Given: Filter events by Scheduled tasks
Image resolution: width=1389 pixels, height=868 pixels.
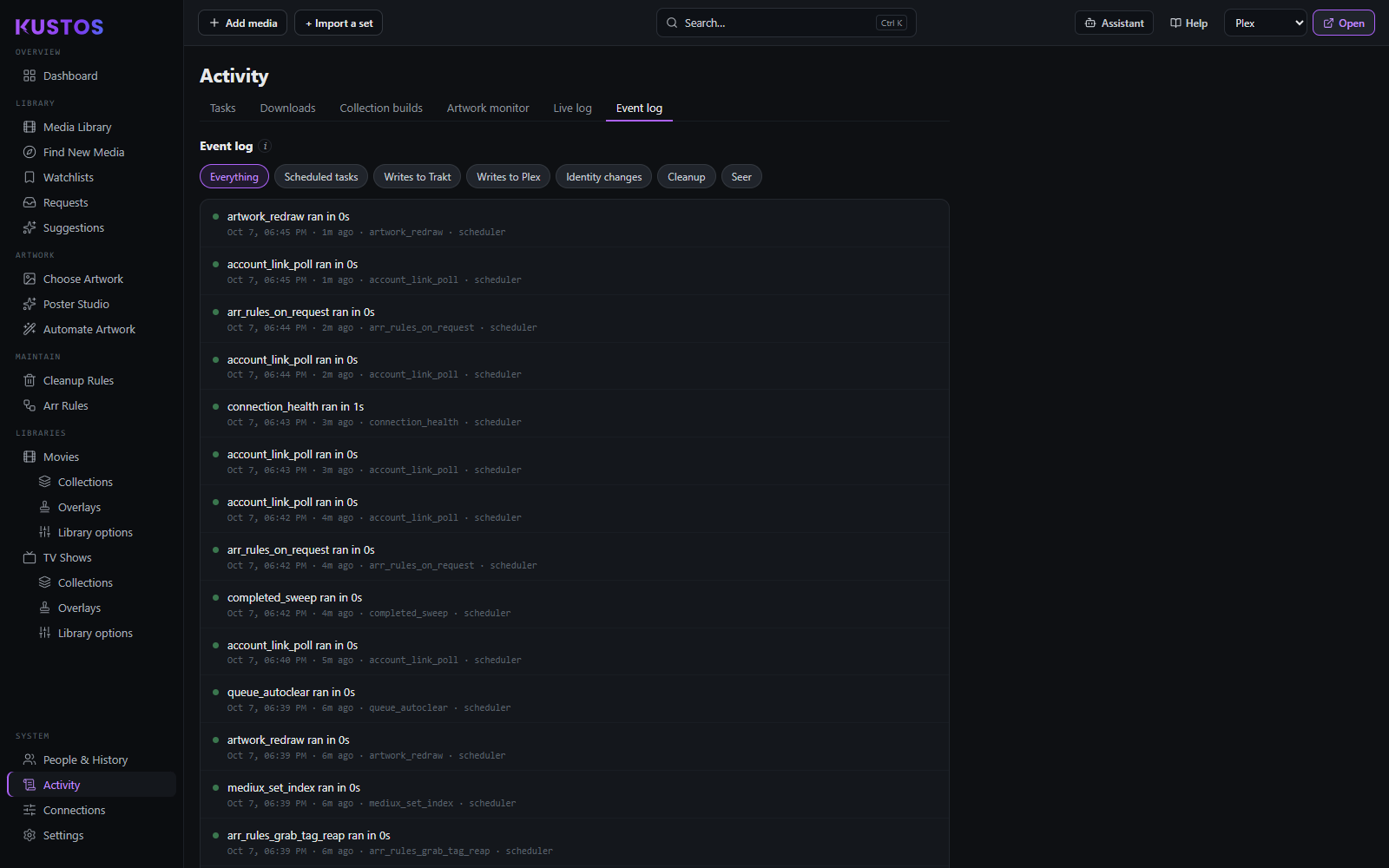Looking at the screenshot, I should tap(321, 177).
